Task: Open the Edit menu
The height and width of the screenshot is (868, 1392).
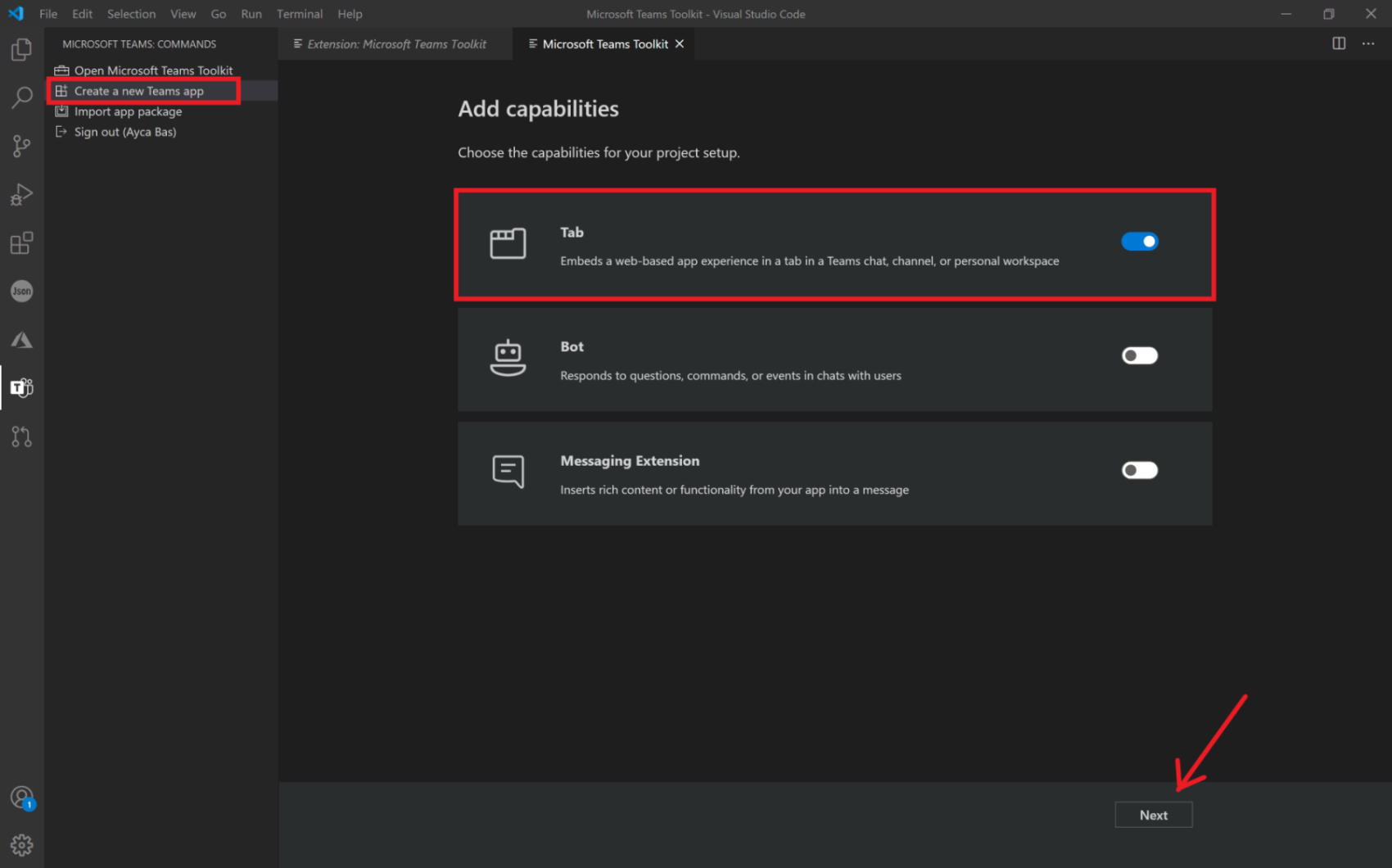Action: (82, 14)
